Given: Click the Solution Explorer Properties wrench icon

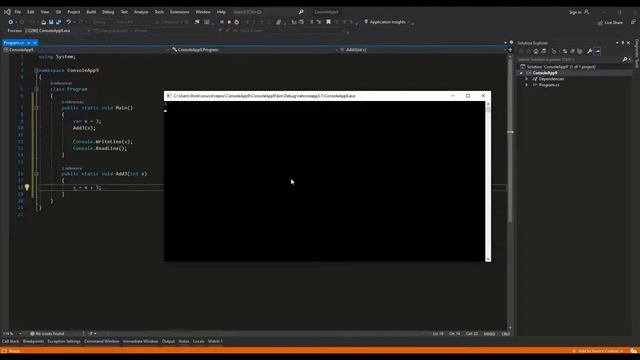Looking at the screenshot, I should (589, 51).
